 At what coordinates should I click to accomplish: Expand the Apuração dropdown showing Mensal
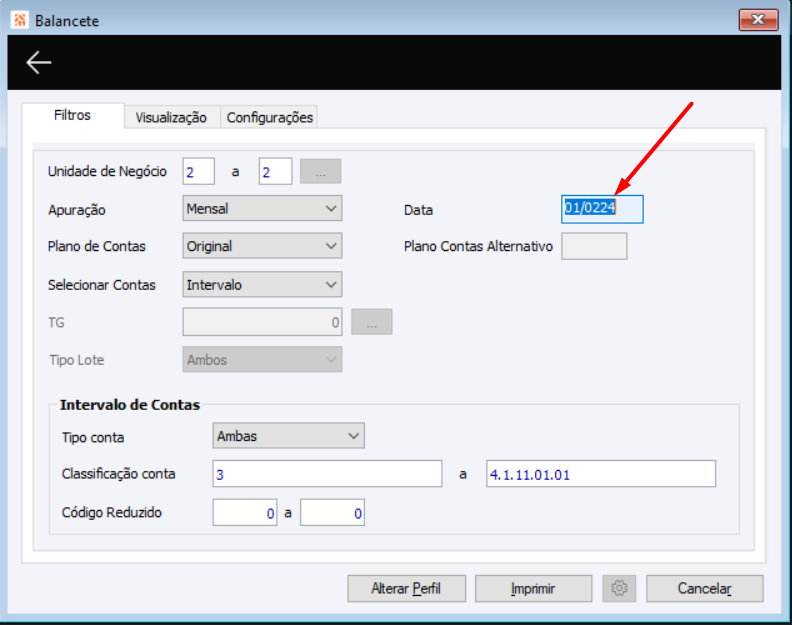click(262, 208)
